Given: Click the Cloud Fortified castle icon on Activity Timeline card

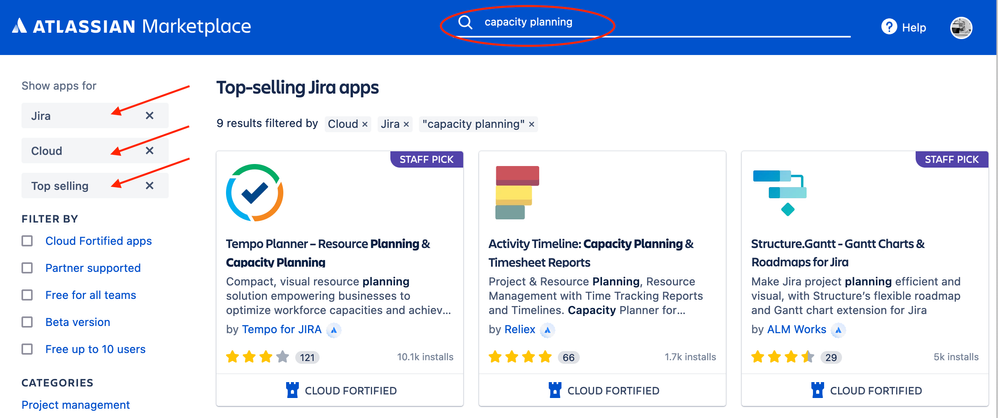Looking at the screenshot, I should point(555,390).
